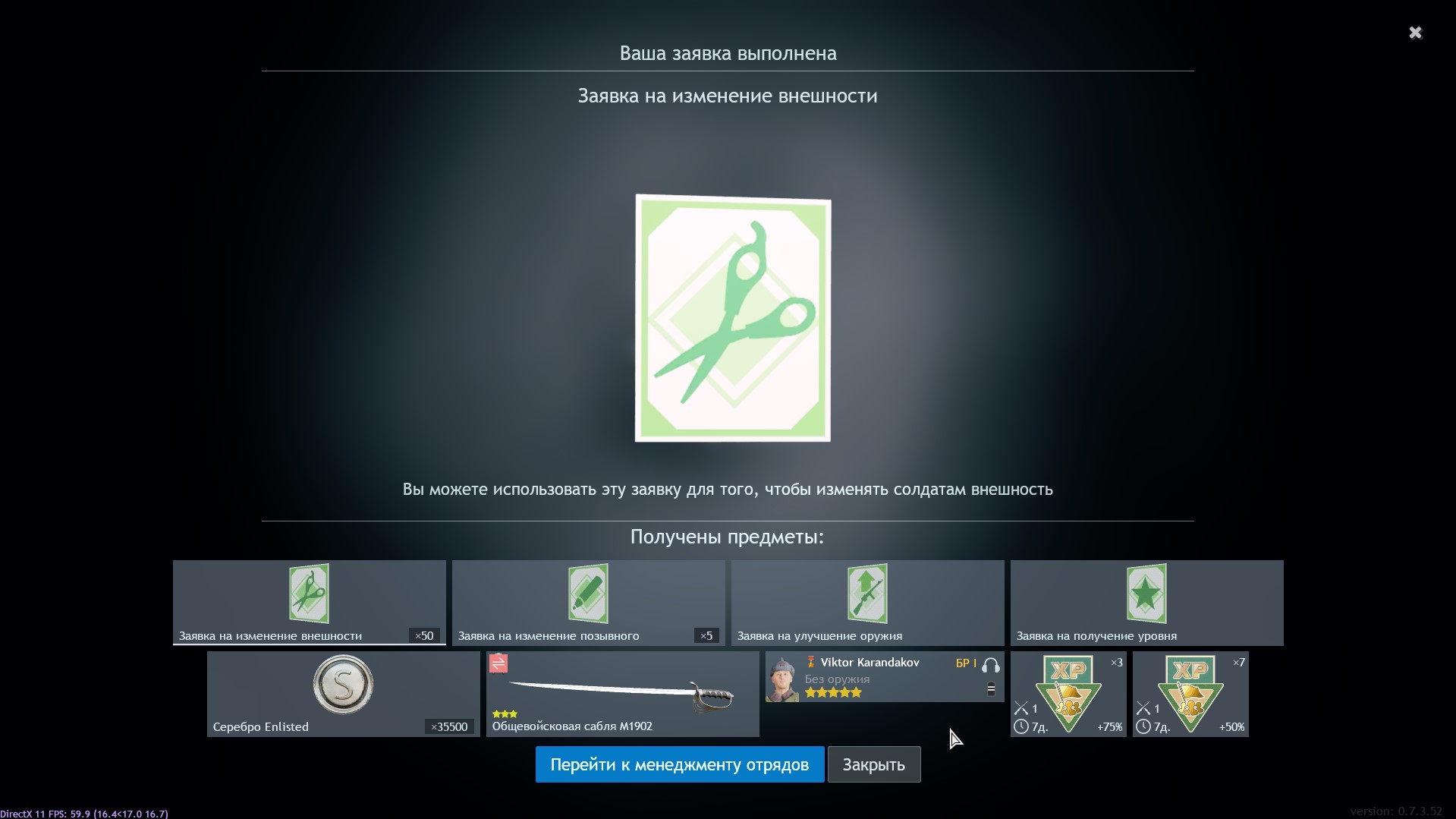Select the level order star icon
1456x819 pixels.
click(1146, 594)
